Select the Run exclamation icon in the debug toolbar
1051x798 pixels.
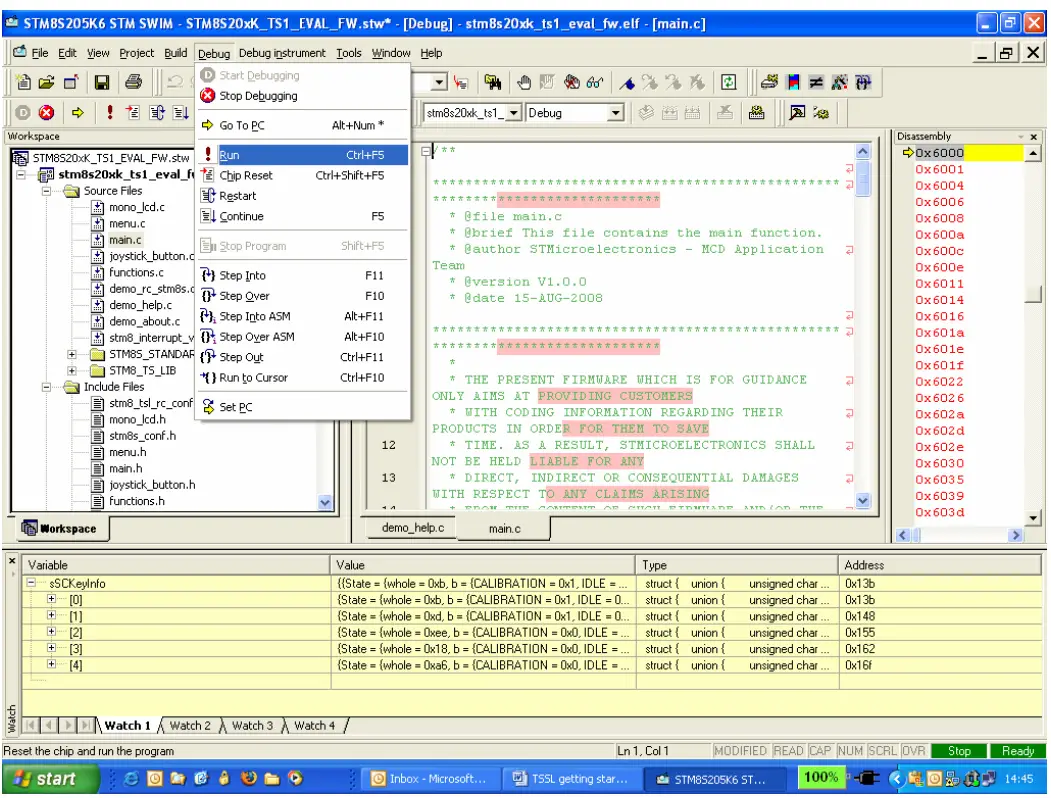coord(108,112)
